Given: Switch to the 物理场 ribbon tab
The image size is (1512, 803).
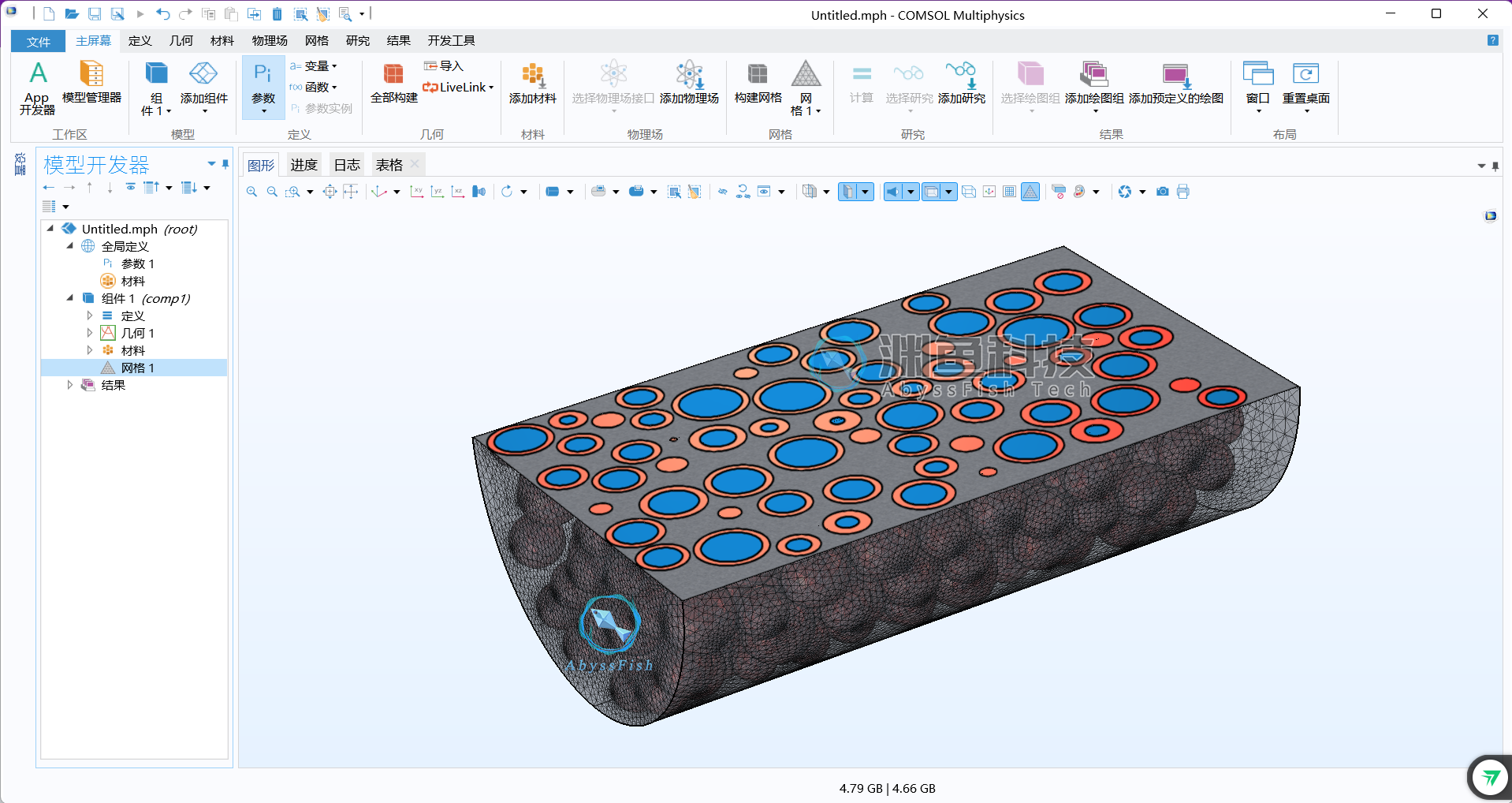Looking at the screenshot, I should point(270,41).
